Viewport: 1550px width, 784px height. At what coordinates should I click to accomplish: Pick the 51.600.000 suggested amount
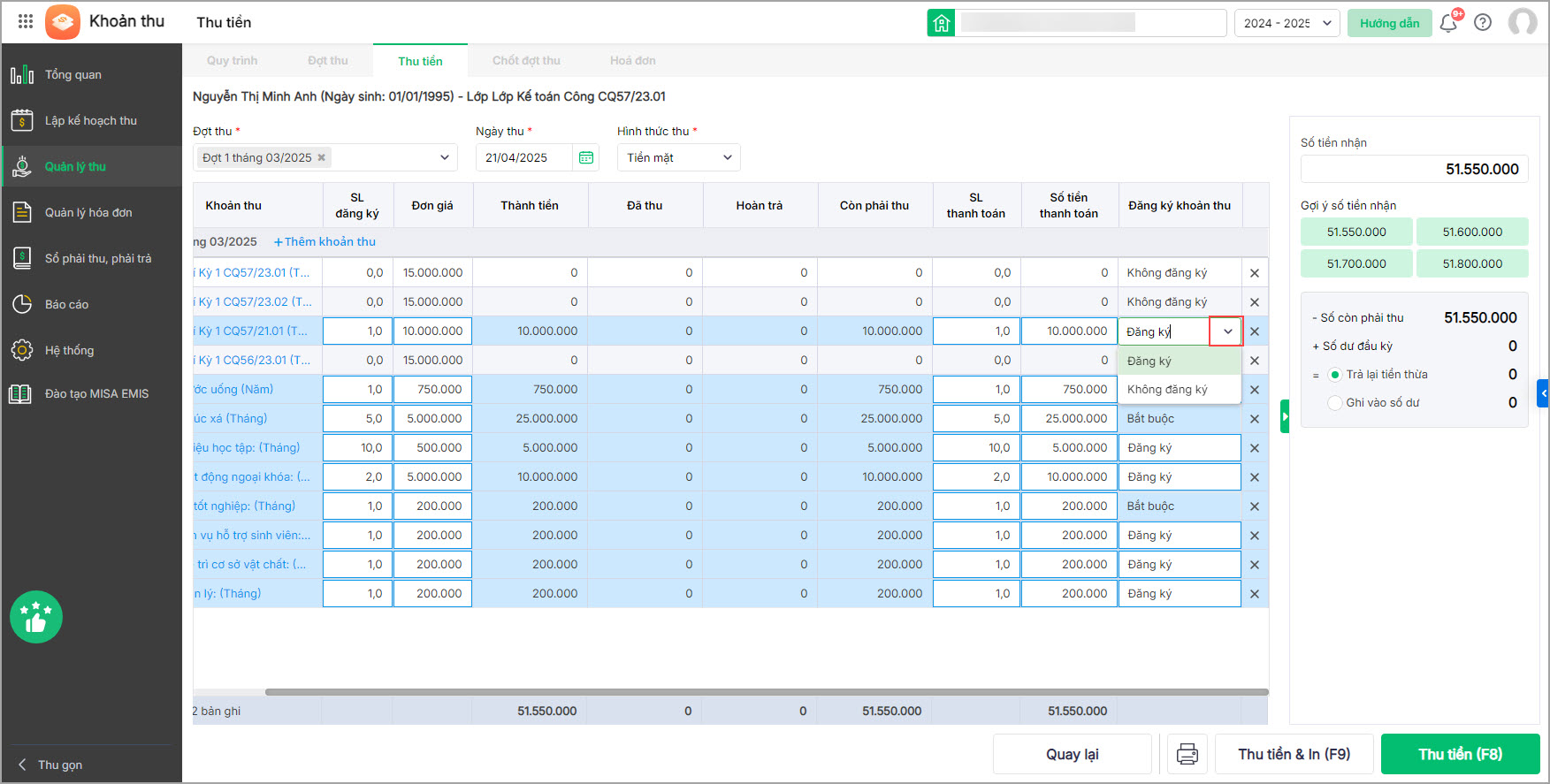coord(1472,232)
